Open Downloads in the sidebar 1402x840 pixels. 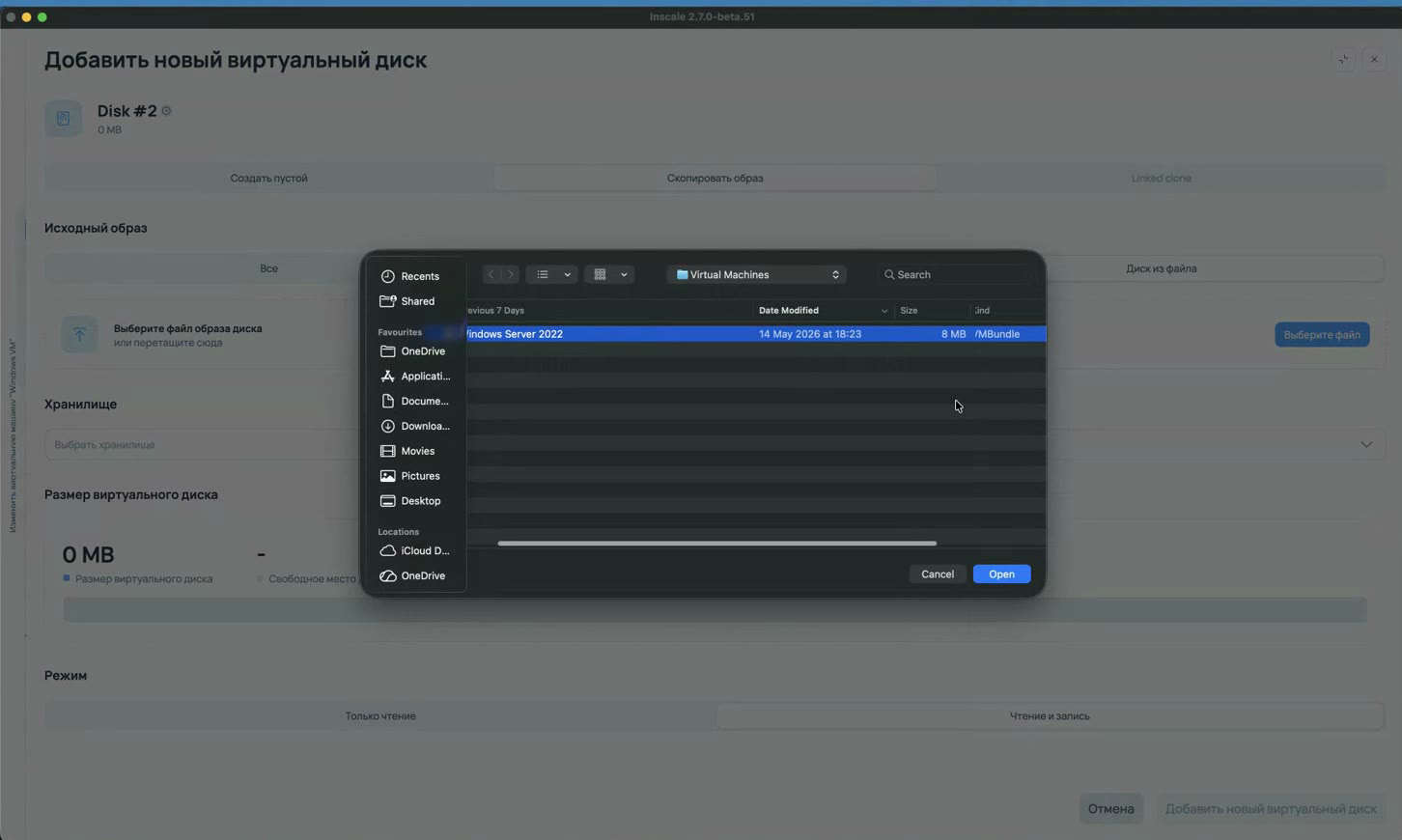coord(415,427)
